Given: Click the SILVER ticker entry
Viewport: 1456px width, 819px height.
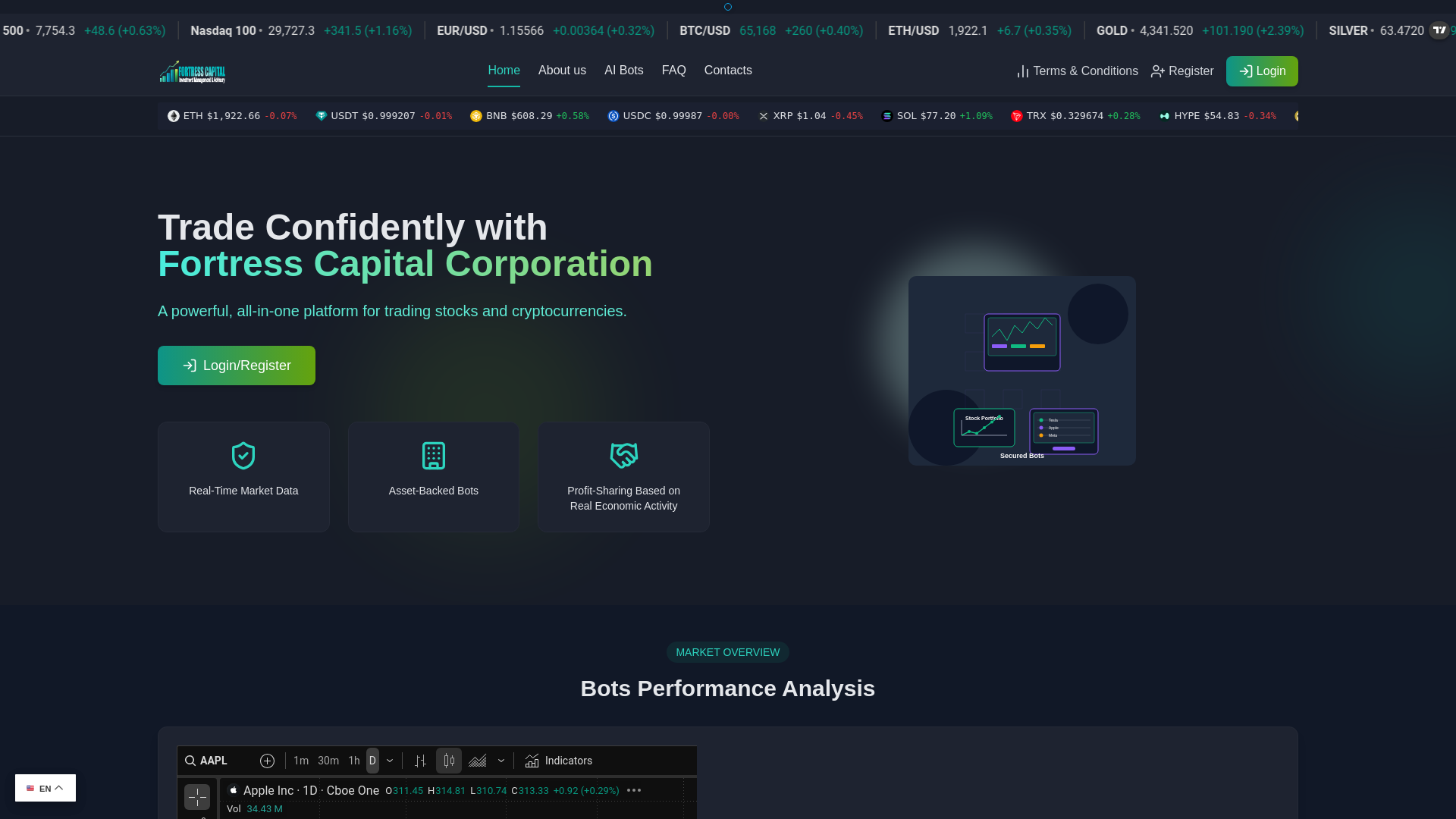Looking at the screenshot, I should (1376, 31).
